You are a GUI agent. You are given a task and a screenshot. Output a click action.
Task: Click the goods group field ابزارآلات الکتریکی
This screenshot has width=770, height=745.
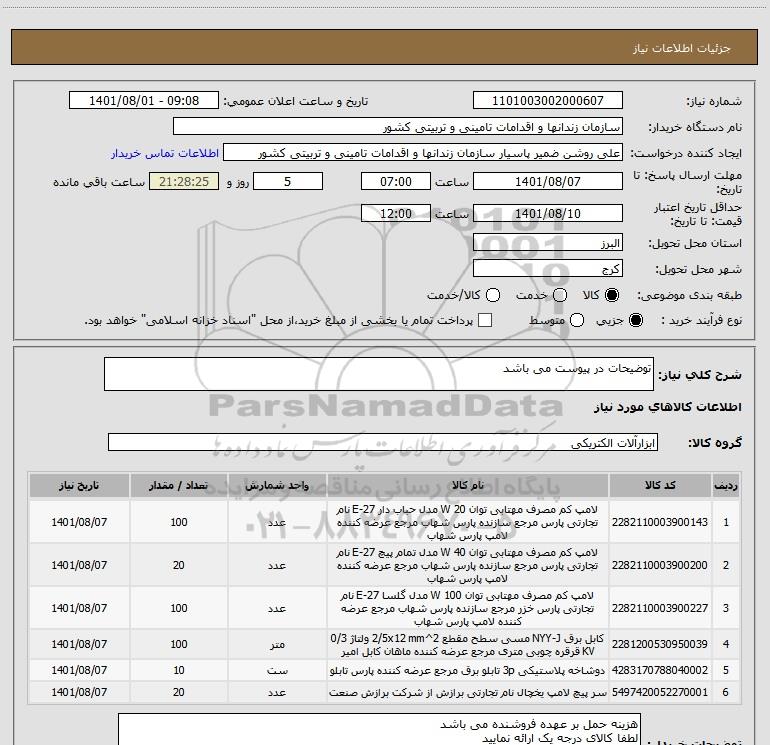tap(383, 442)
